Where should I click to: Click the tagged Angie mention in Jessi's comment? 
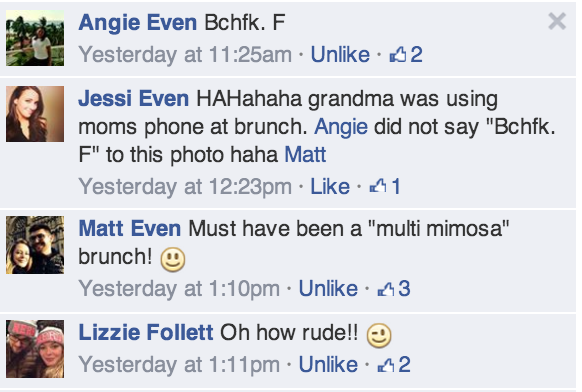pos(341,128)
